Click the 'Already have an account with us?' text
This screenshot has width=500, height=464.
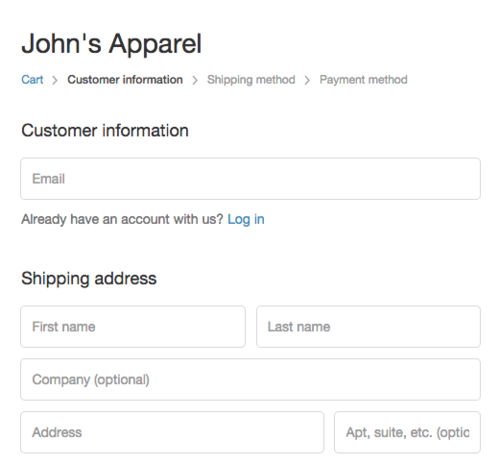click(122, 219)
